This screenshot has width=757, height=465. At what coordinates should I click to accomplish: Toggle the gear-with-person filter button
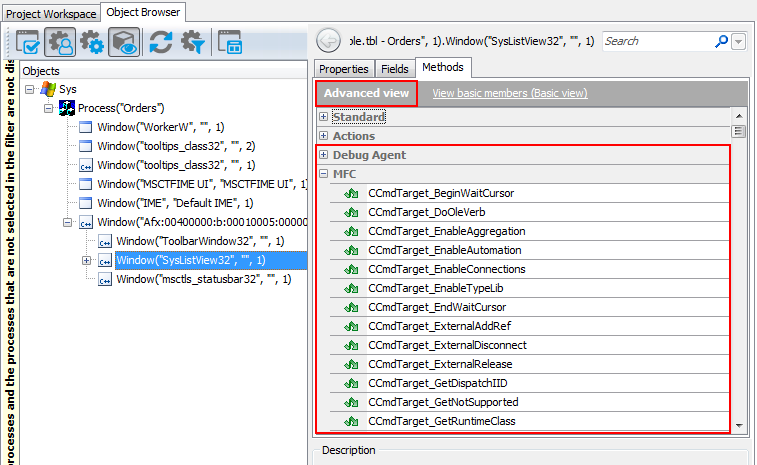click(x=61, y=43)
